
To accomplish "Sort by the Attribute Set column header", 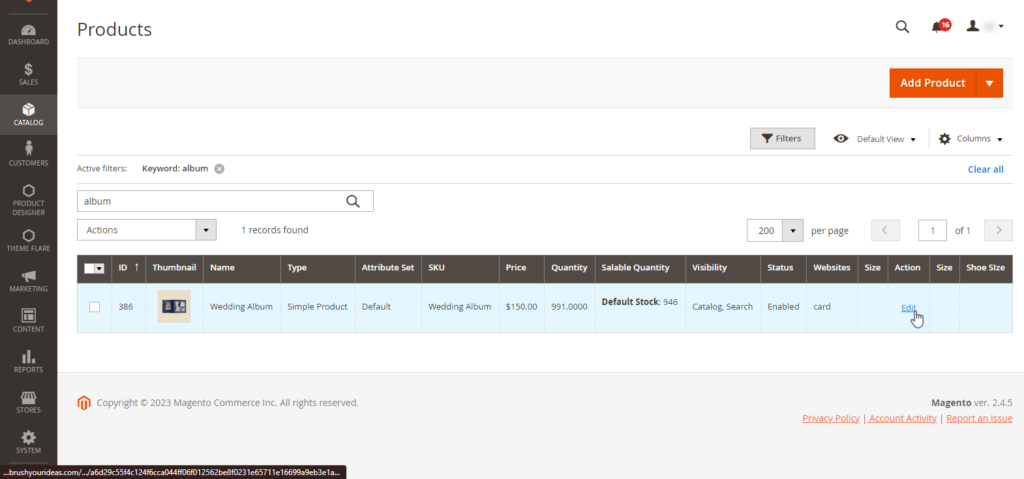I will 388,268.
